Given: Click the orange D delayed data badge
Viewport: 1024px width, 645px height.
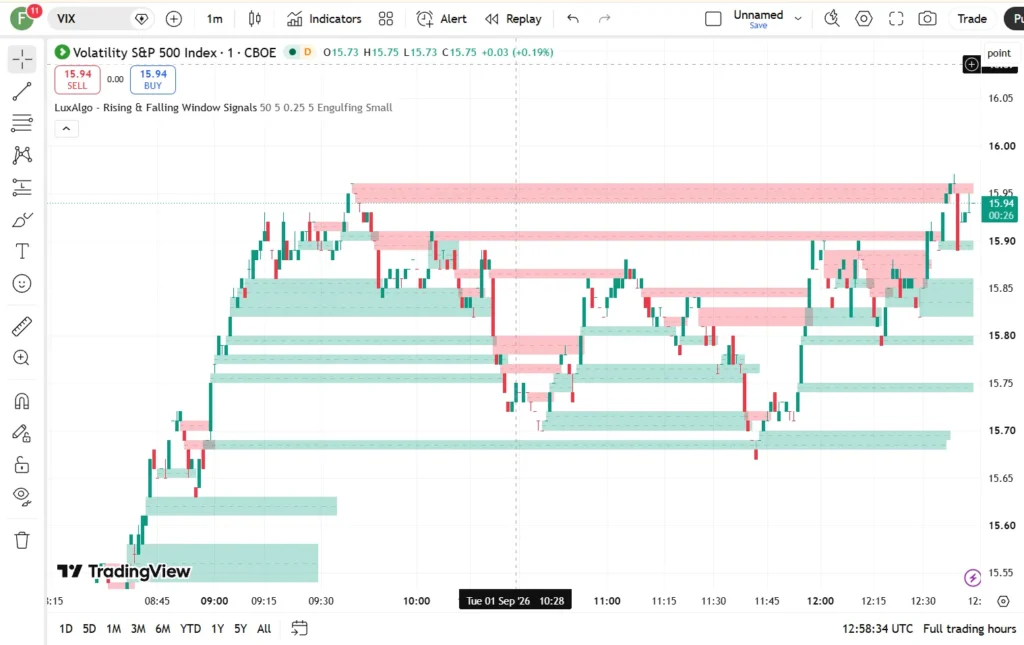Looking at the screenshot, I should (x=307, y=52).
